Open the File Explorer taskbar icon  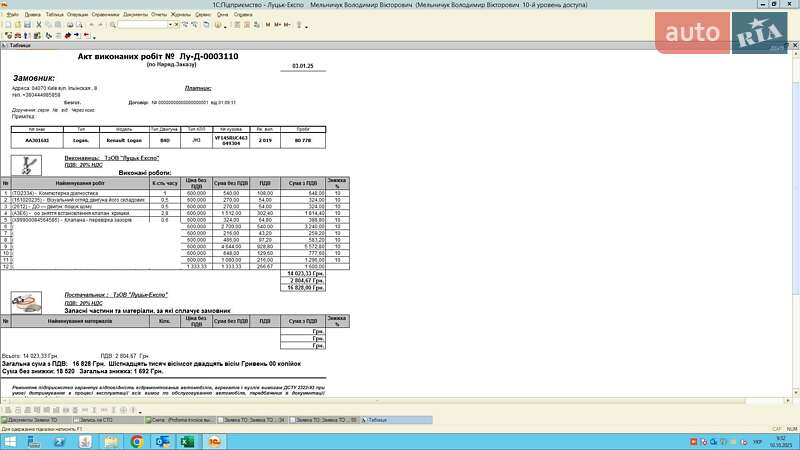pos(113,441)
